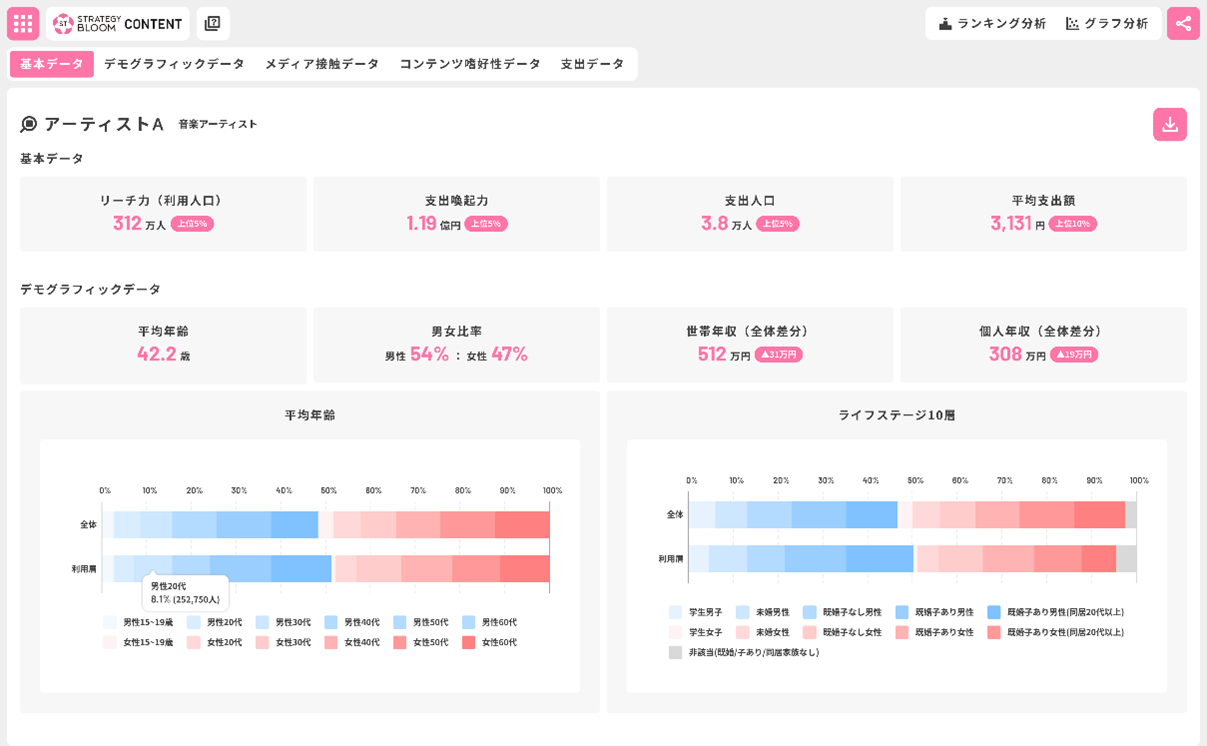Toggle 女性15~19歳 legend entry
1207x746 pixels.
click(x=138, y=642)
